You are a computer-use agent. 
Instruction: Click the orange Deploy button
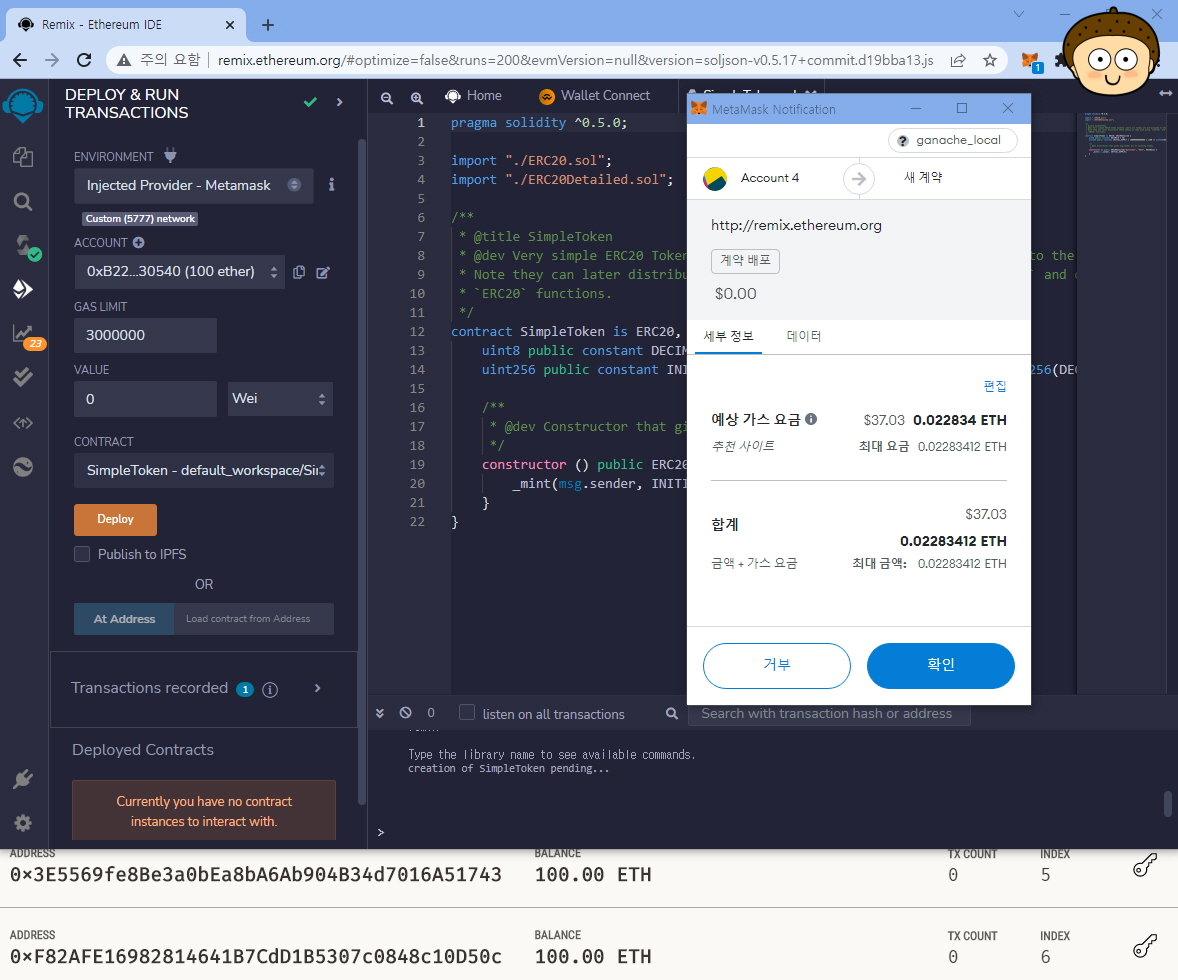coord(115,519)
